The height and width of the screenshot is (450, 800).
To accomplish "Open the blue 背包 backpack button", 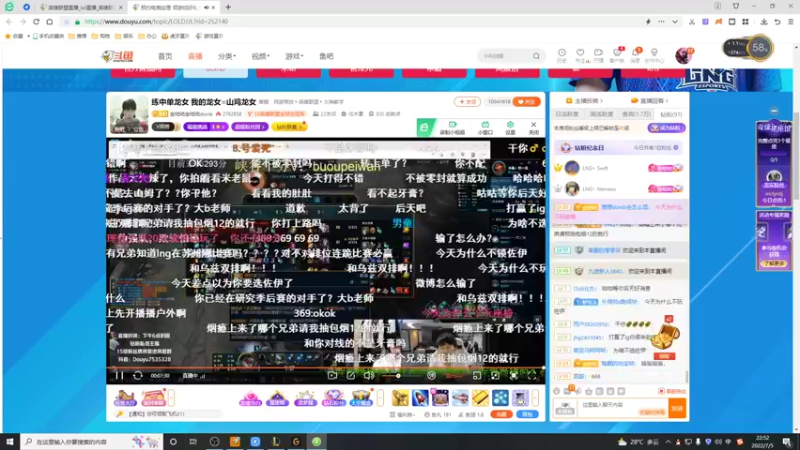I will 527,414.
